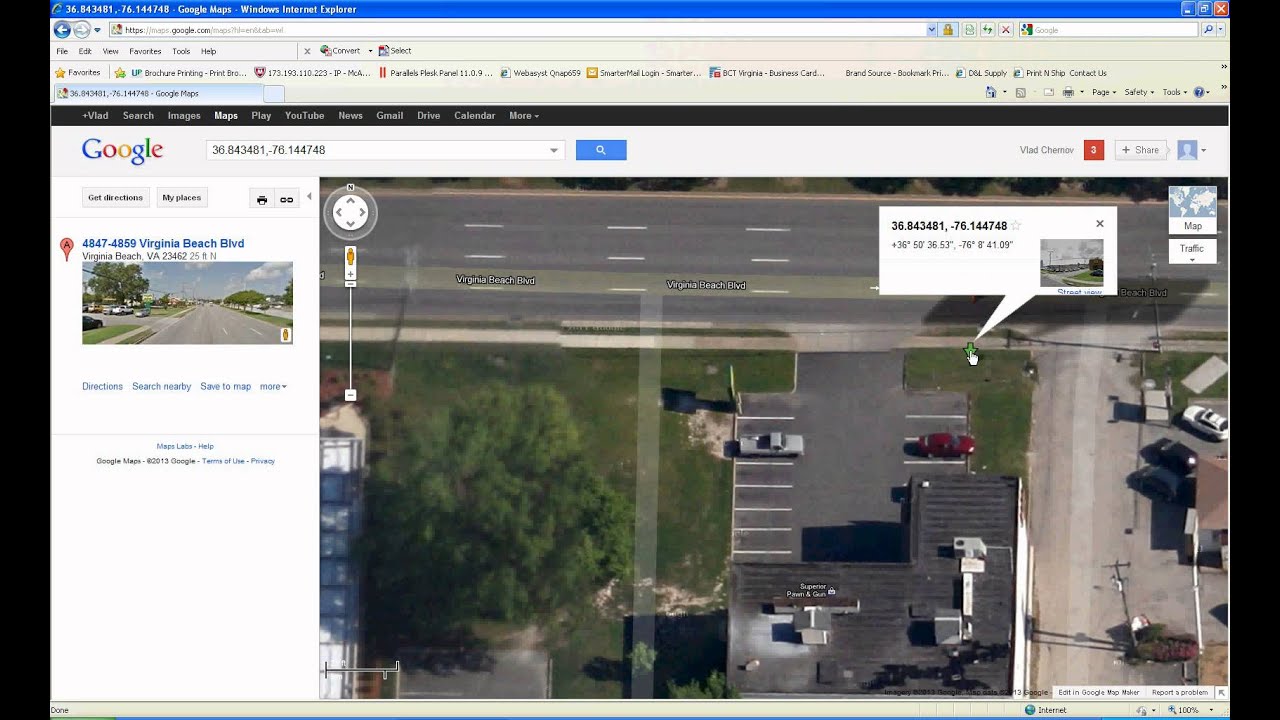Click the printer icon in IE command bar
Screen dimensions: 1280x720
1068,92
